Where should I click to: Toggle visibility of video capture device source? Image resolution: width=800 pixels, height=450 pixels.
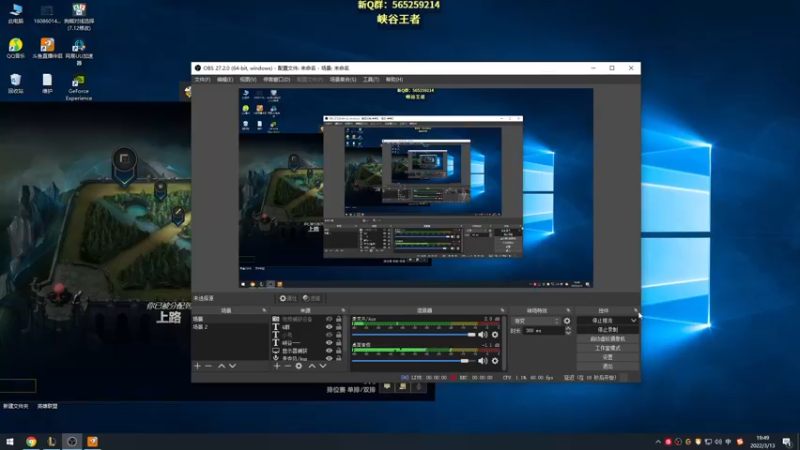click(x=329, y=319)
